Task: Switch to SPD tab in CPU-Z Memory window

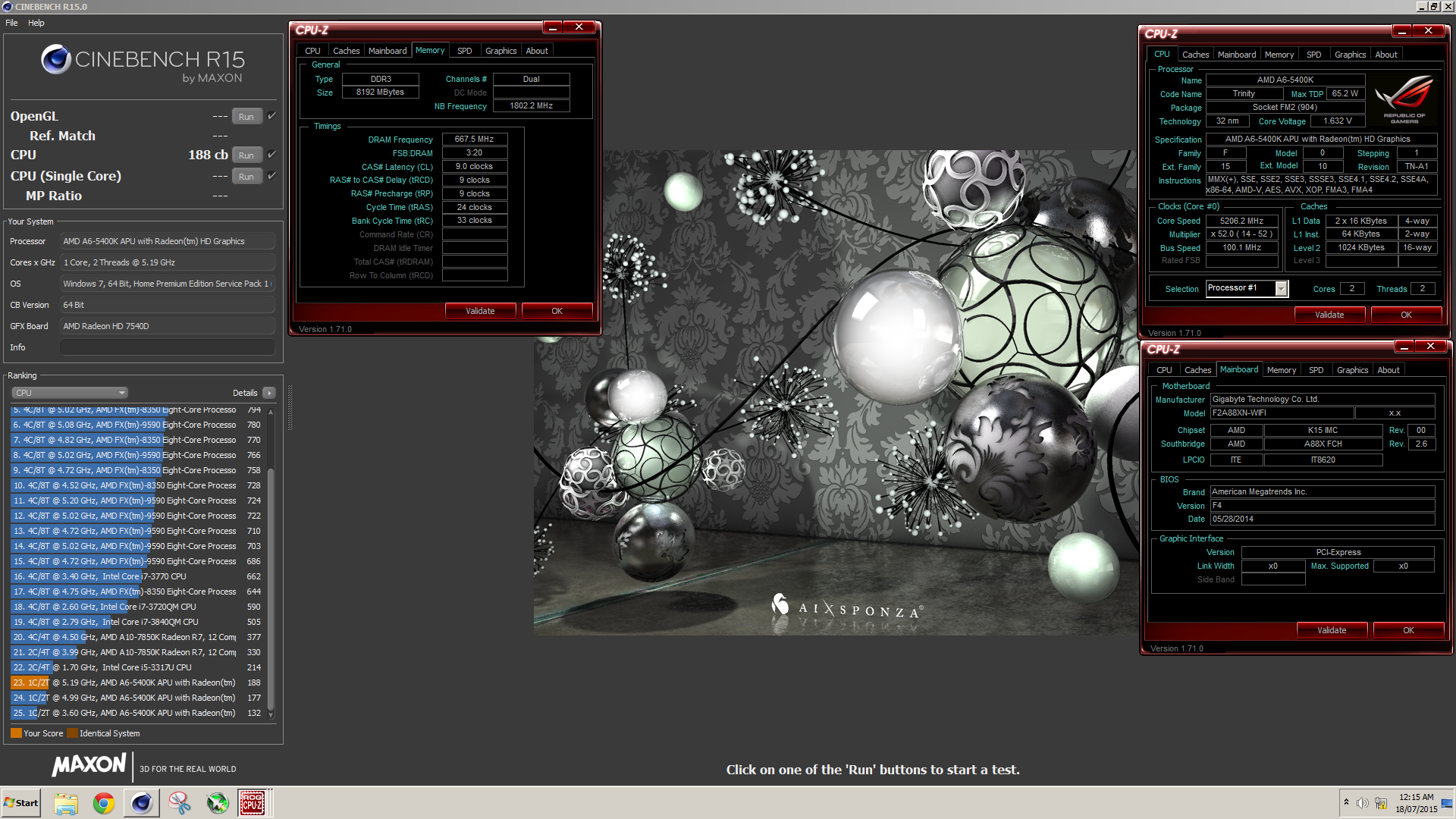Action: 465,51
